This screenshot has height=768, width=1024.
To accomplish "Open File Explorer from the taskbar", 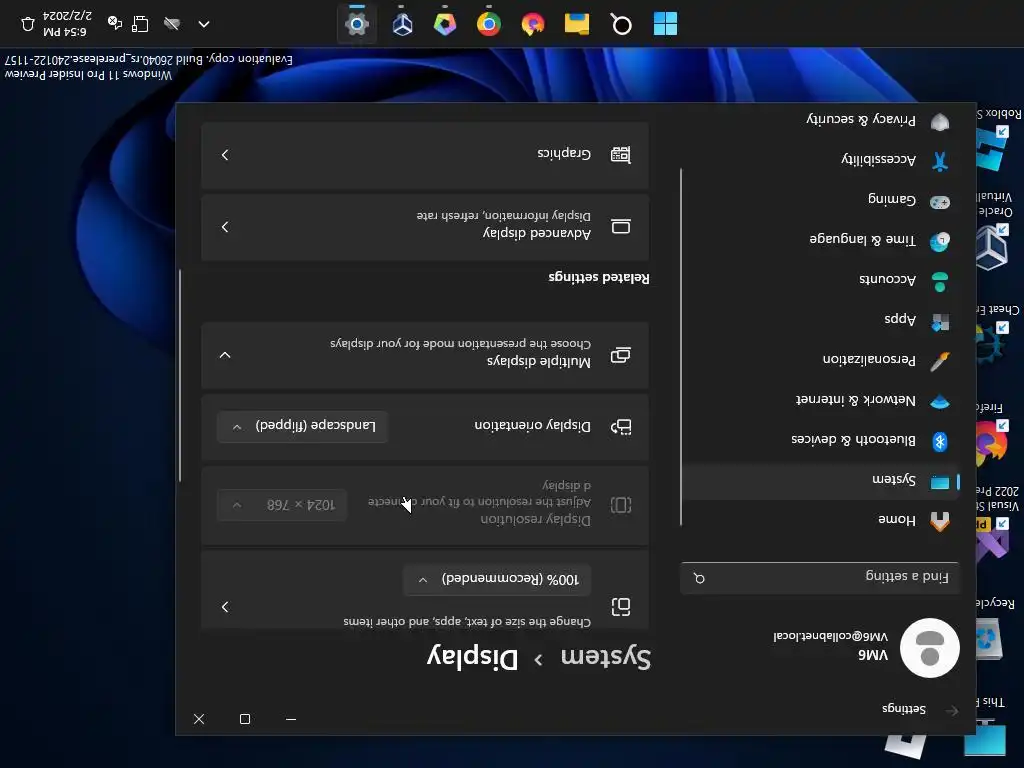I will coord(577,24).
